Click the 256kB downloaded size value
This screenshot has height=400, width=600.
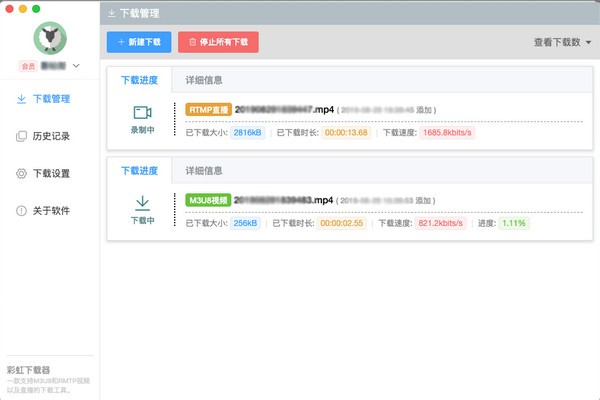coord(245,223)
